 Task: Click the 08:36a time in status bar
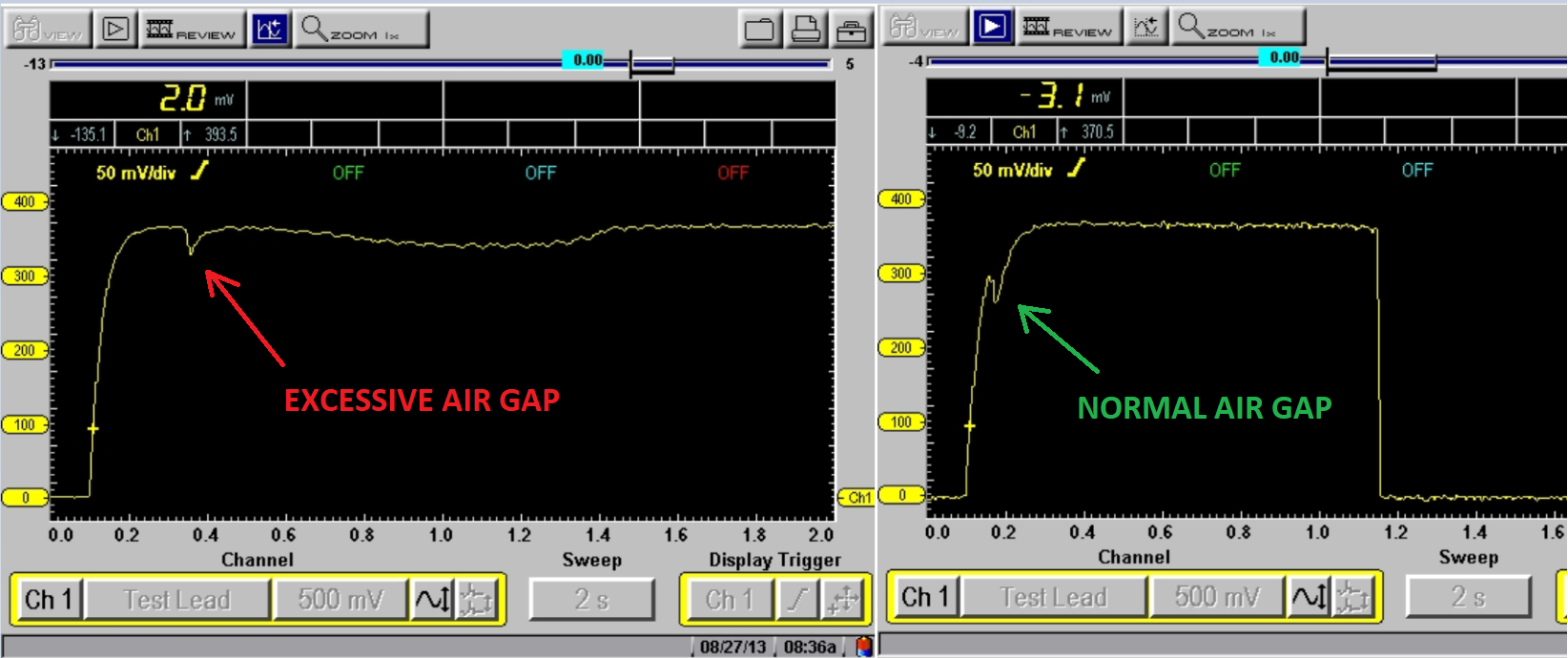[x=809, y=647]
